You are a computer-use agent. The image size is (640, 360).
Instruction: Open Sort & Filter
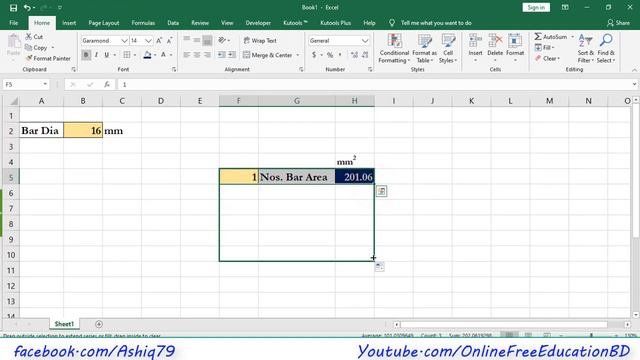586,49
